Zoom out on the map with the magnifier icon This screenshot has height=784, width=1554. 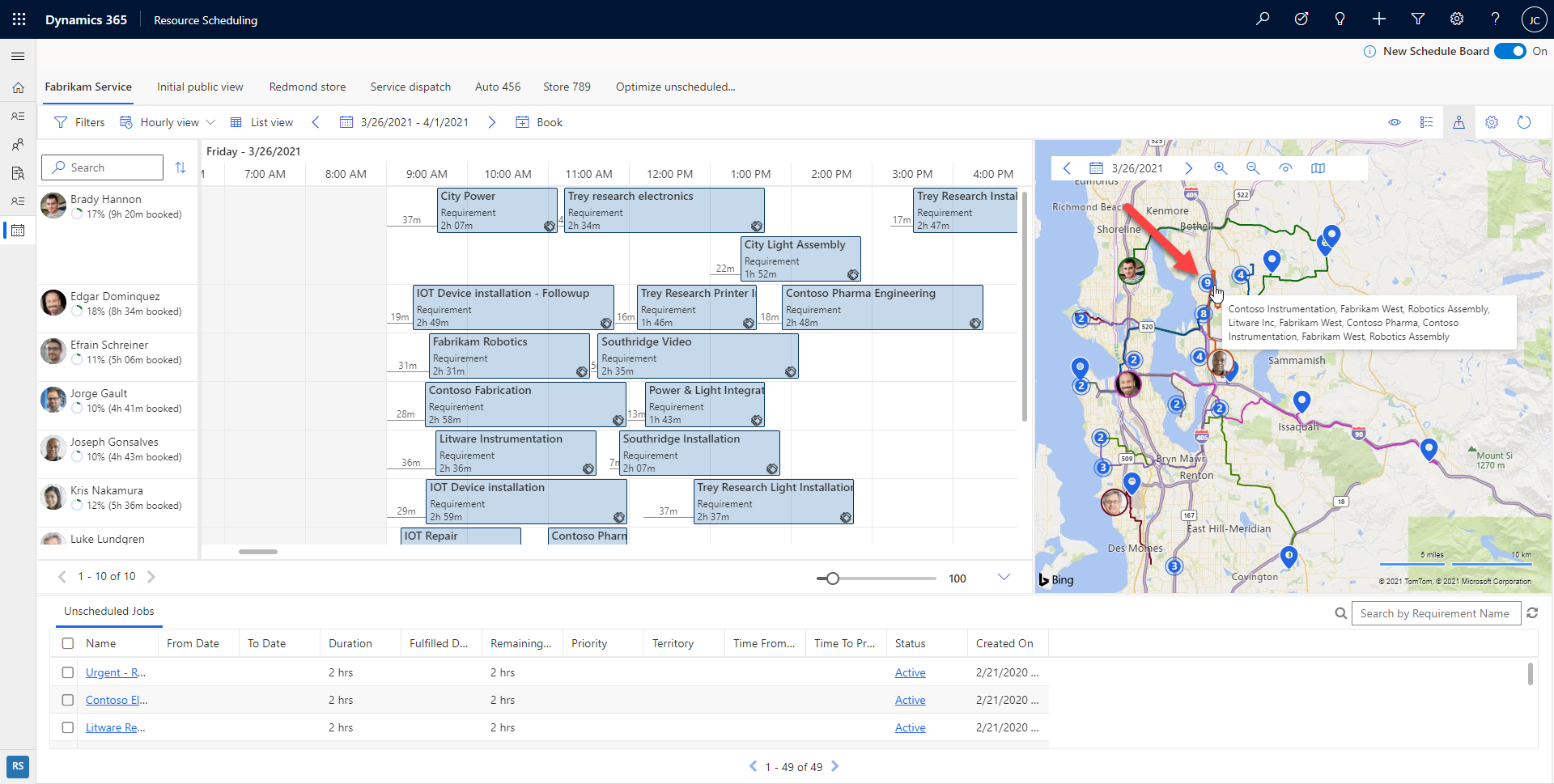click(x=1253, y=168)
